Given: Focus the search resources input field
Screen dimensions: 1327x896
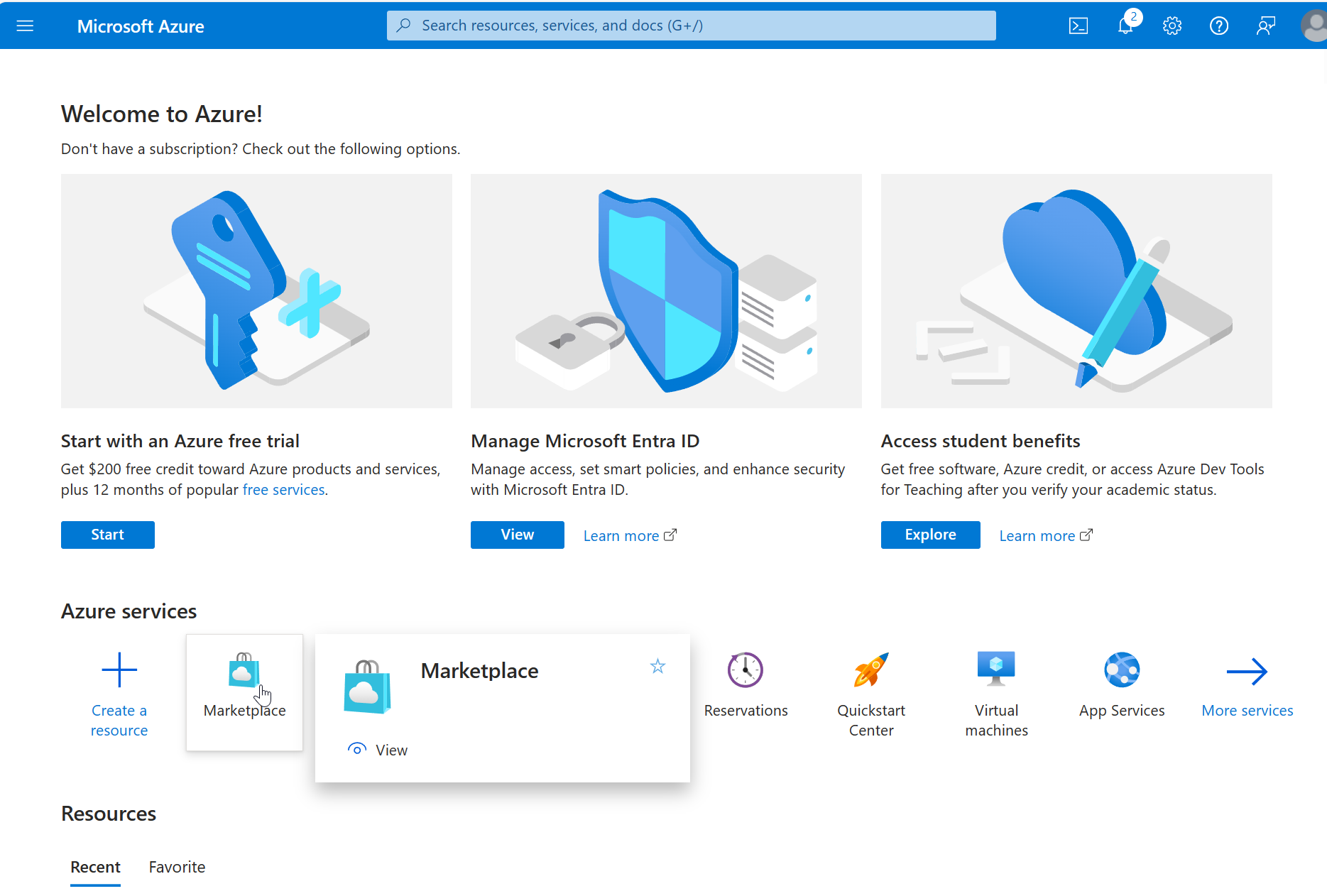Looking at the screenshot, I should point(691,26).
